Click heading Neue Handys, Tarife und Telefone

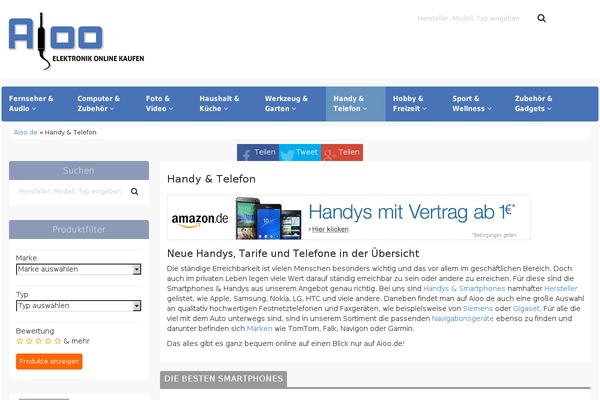[293, 253]
